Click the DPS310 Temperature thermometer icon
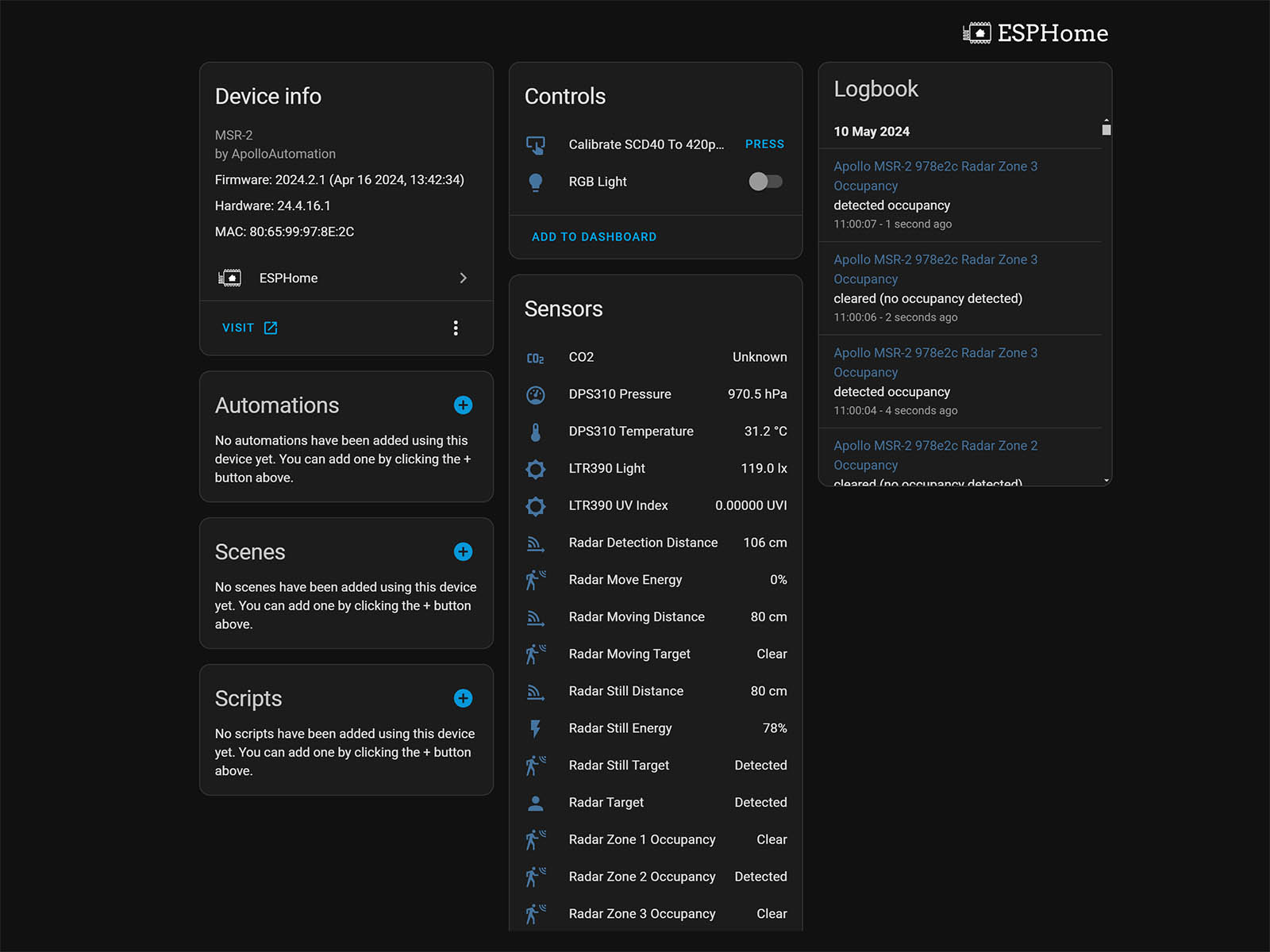This screenshot has height=952, width=1270. click(536, 432)
